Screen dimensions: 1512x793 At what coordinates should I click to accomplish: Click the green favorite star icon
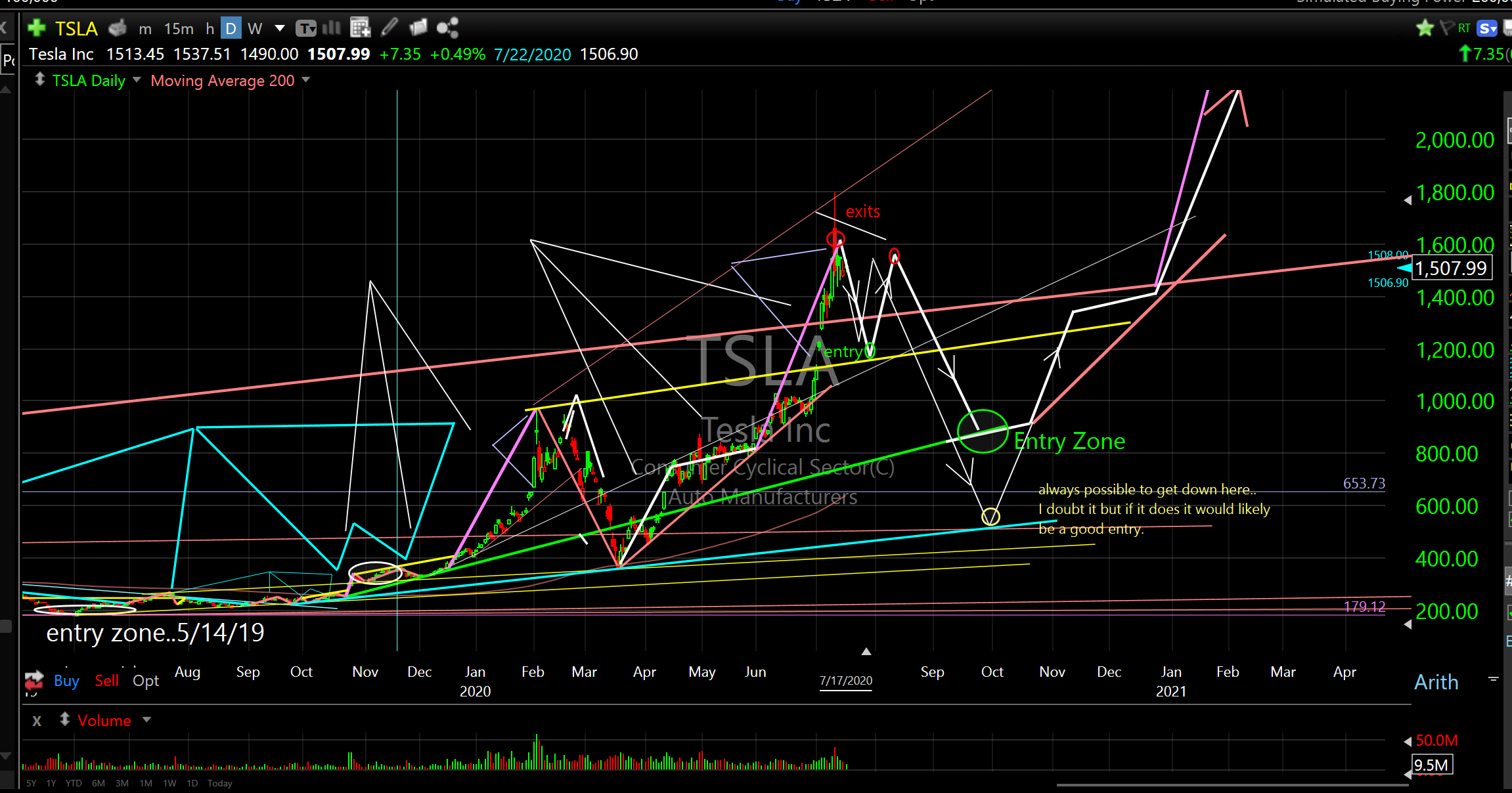1425,28
